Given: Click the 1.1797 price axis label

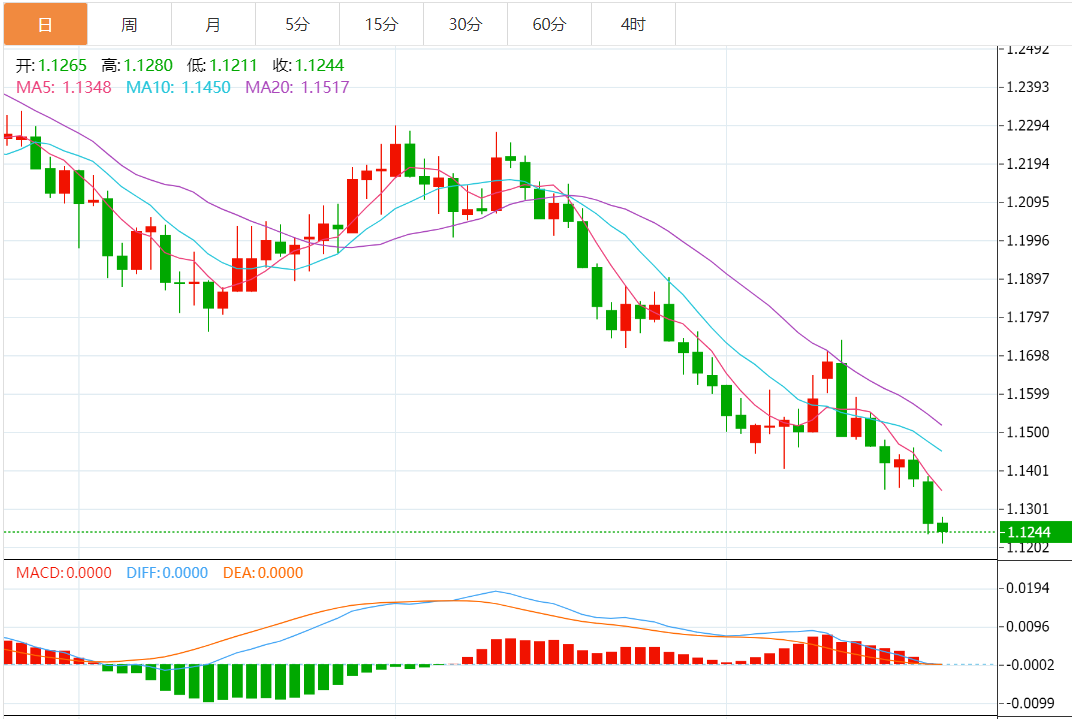Looking at the screenshot, I should tap(1028, 316).
